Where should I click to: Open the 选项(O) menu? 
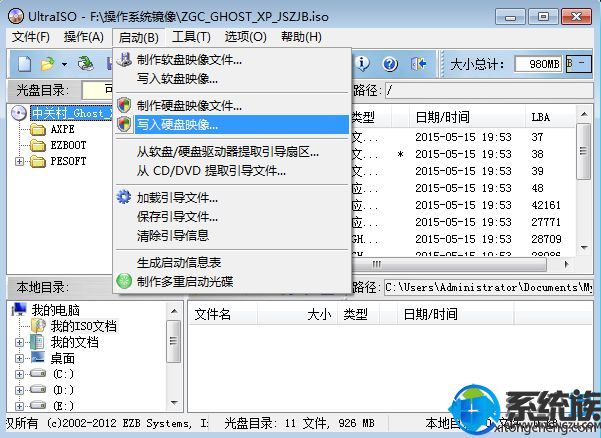[x=245, y=37]
